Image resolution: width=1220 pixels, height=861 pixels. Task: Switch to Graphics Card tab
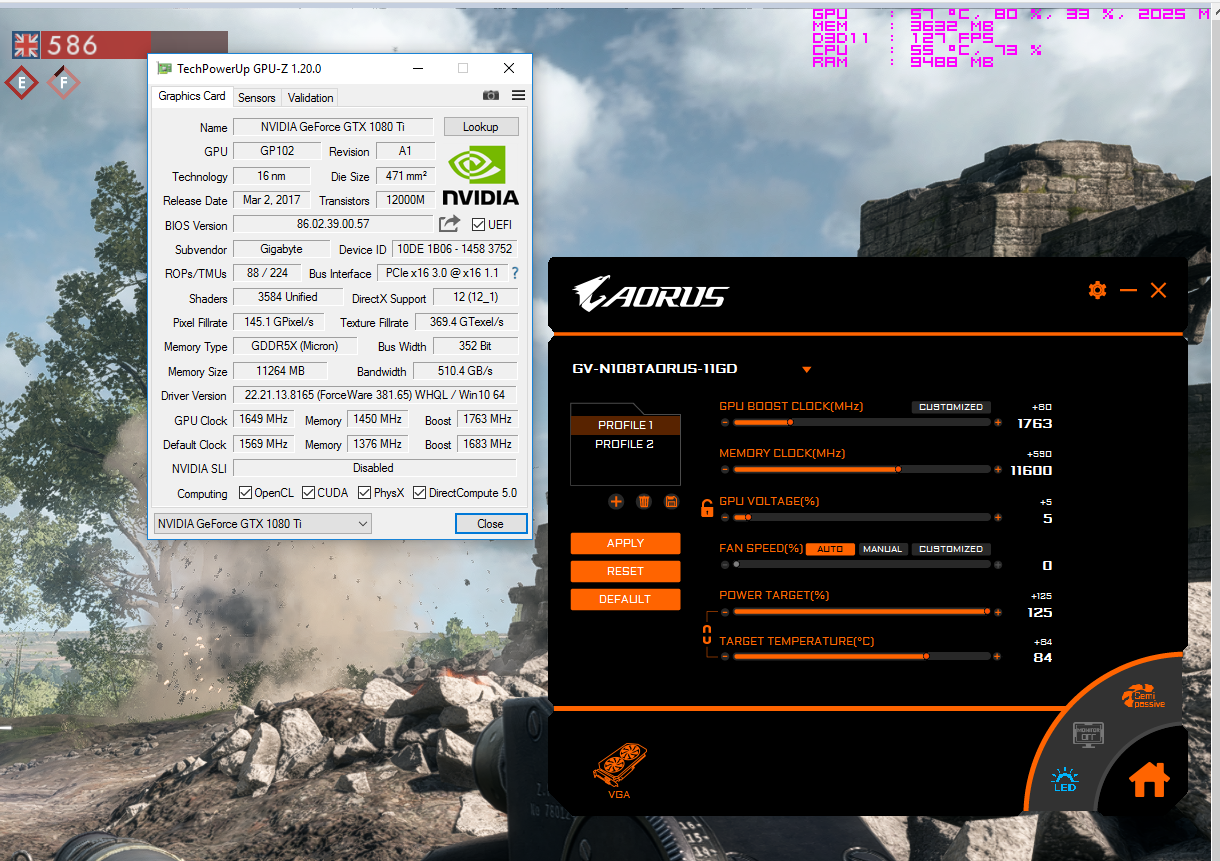pyautogui.click(x=192, y=96)
